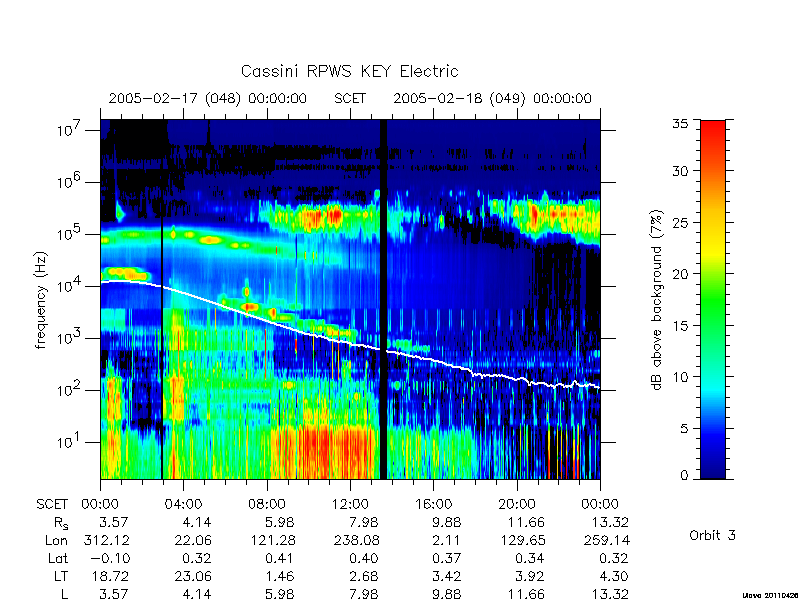Screen dimensions: 800x600
Task: Click the '12:00' time axis label
Action: click(350, 504)
